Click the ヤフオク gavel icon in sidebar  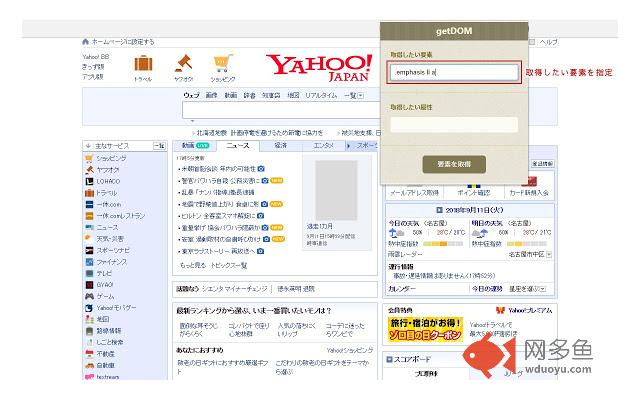89,169
